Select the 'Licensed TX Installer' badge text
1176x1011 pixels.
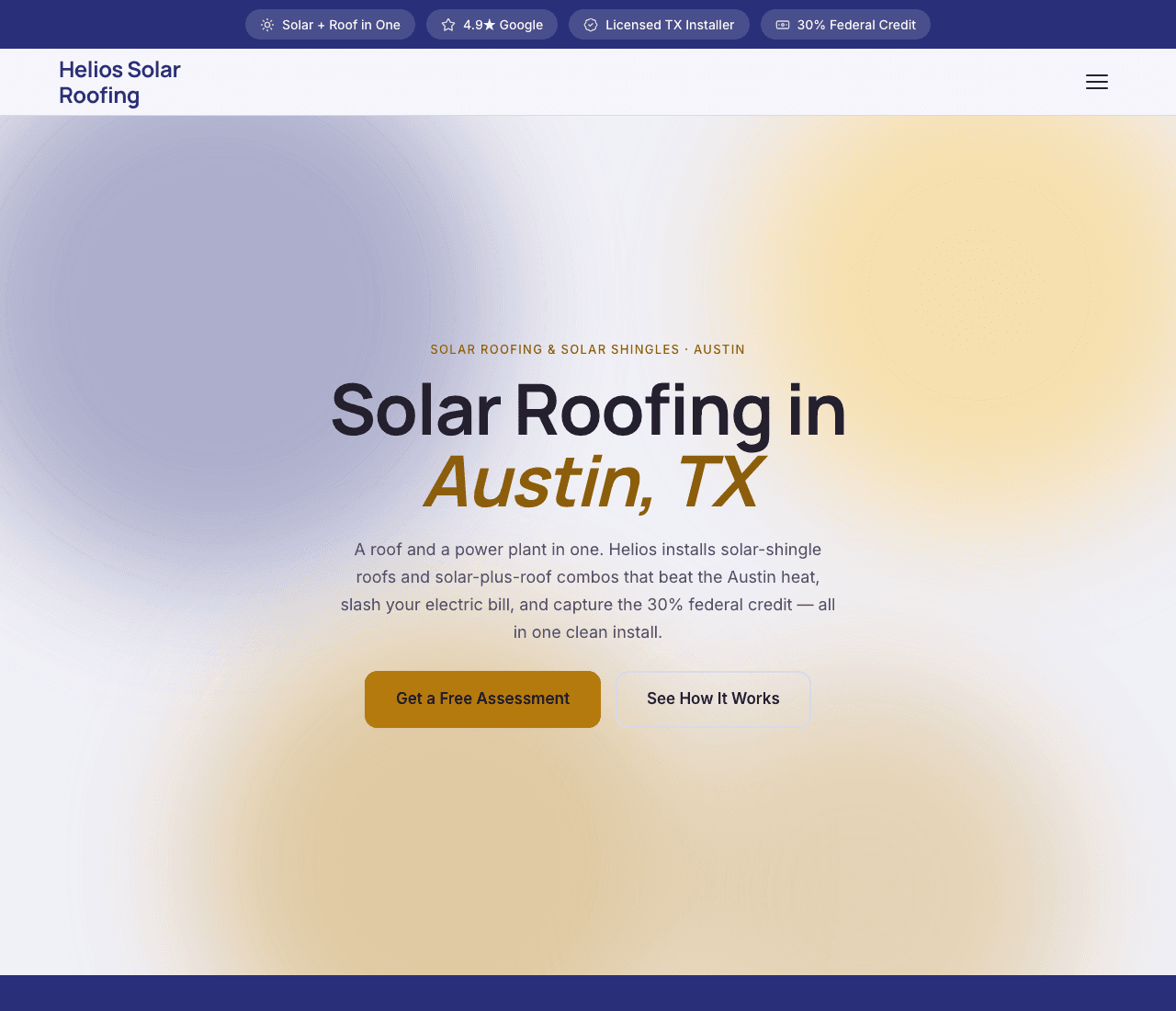(x=670, y=25)
